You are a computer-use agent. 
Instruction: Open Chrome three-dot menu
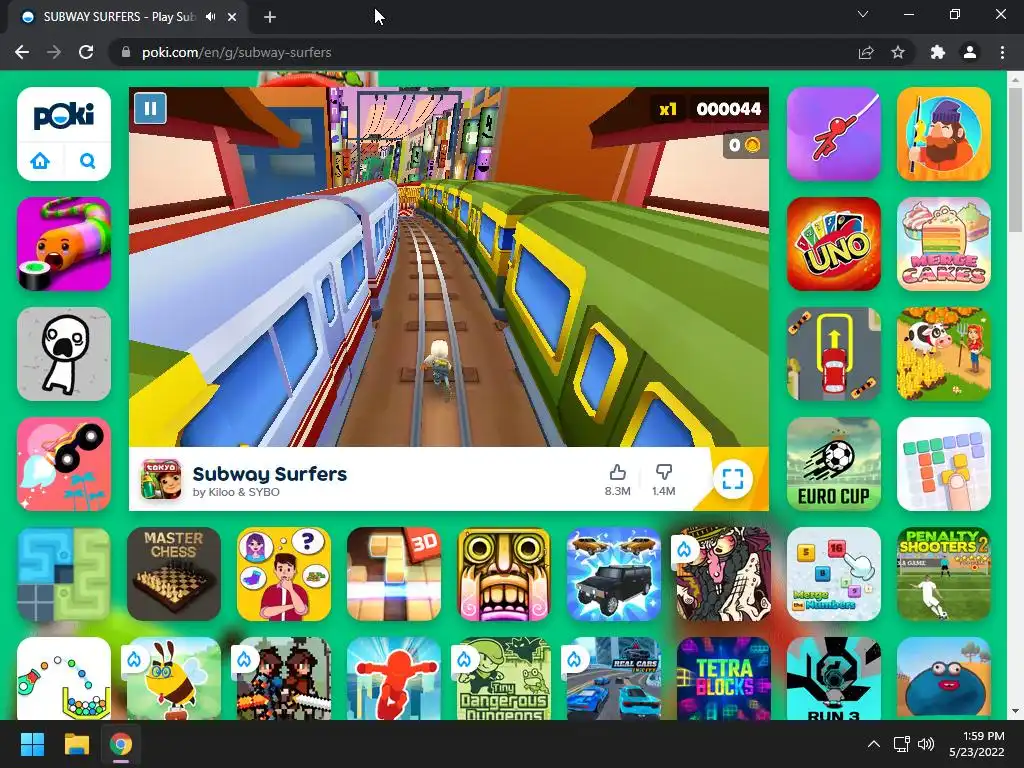click(x=1002, y=52)
